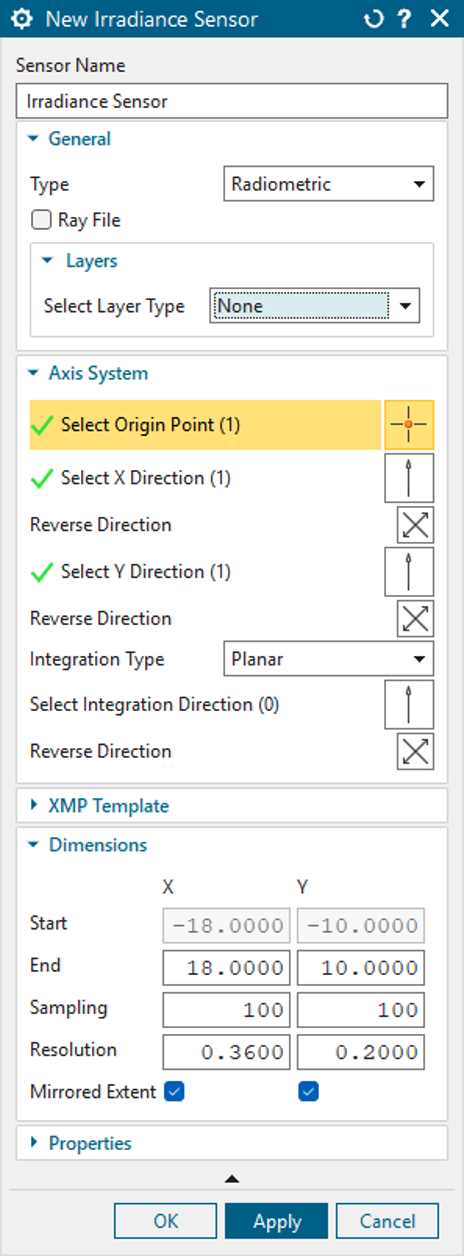
Task: Reverse the integration direction with its icon
Action: point(416,751)
